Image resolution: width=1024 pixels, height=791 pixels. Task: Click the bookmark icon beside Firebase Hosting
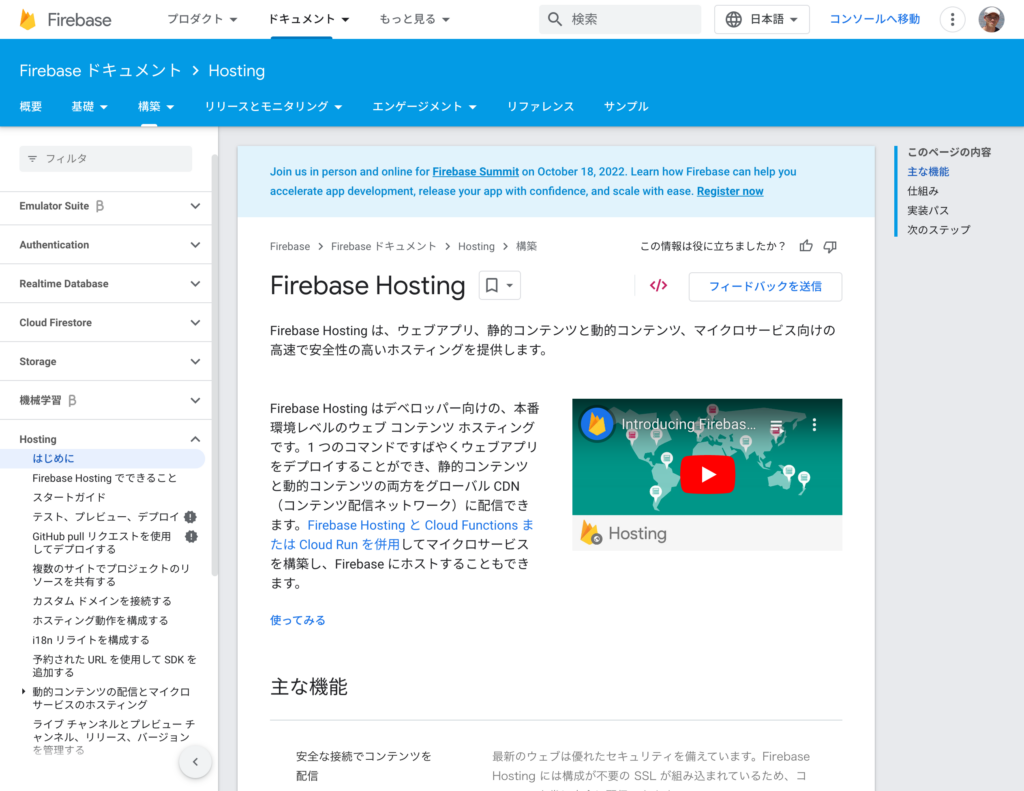[x=492, y=286]
